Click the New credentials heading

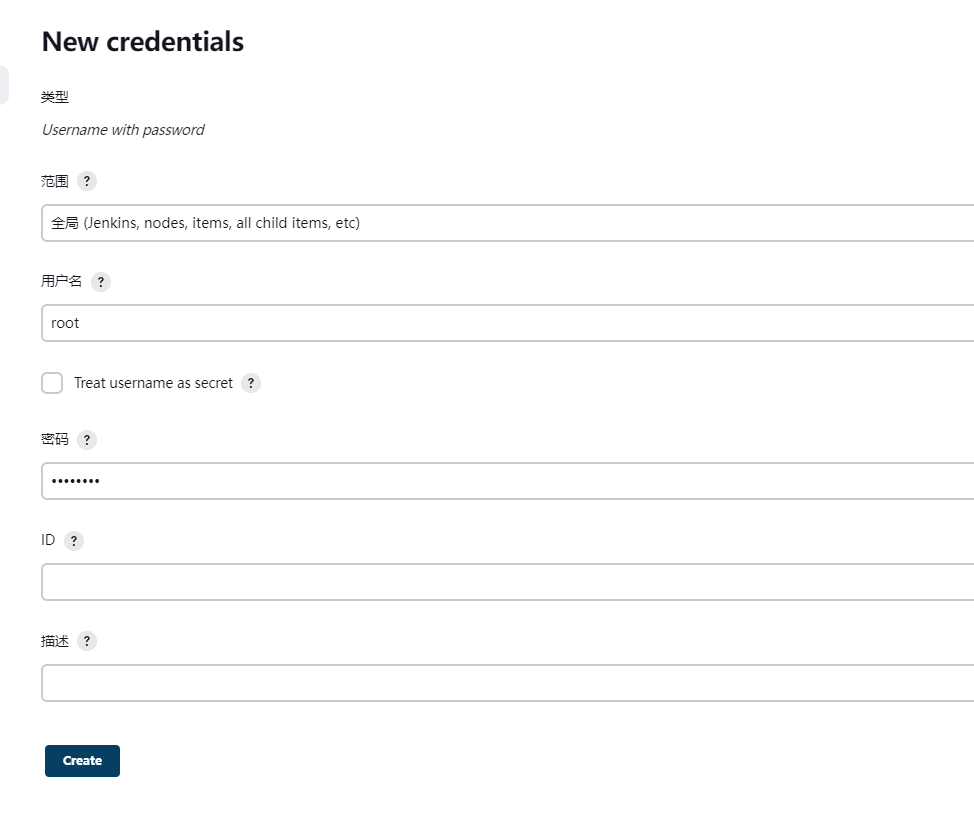coord(143,42)
